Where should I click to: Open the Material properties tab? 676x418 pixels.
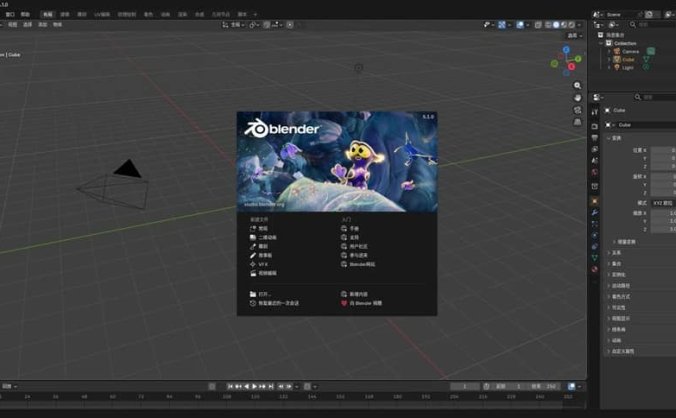tap(595, 269)
